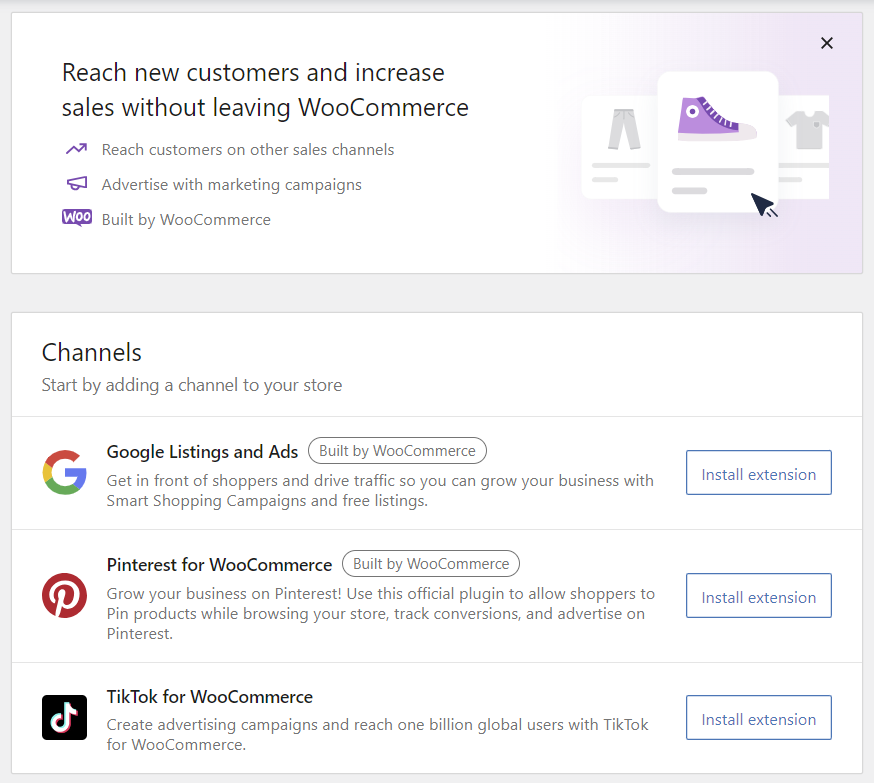
Task: Click the Woo brand icon in the banner
Action: (77, 218)
